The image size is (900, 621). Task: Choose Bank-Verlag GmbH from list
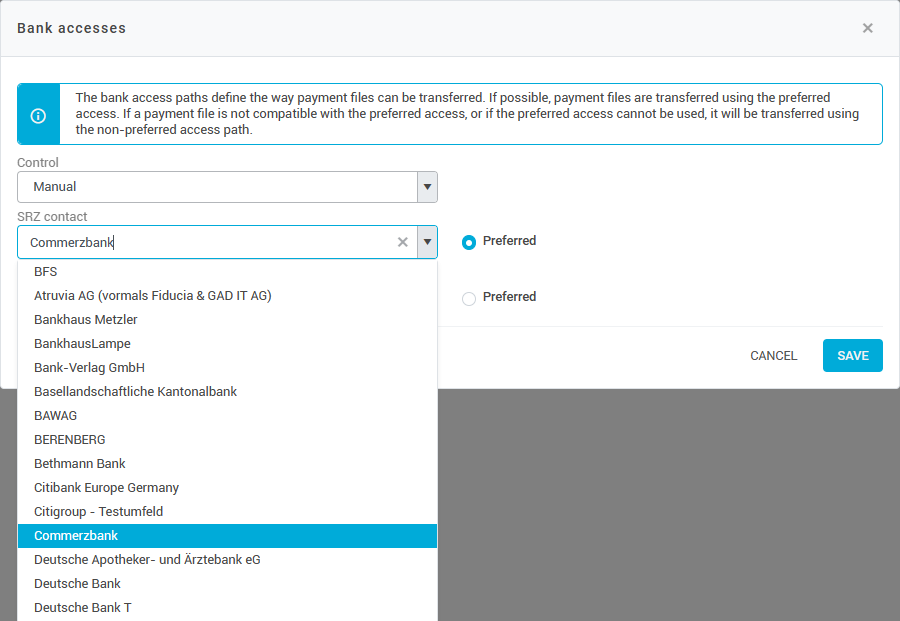point(89,367)
